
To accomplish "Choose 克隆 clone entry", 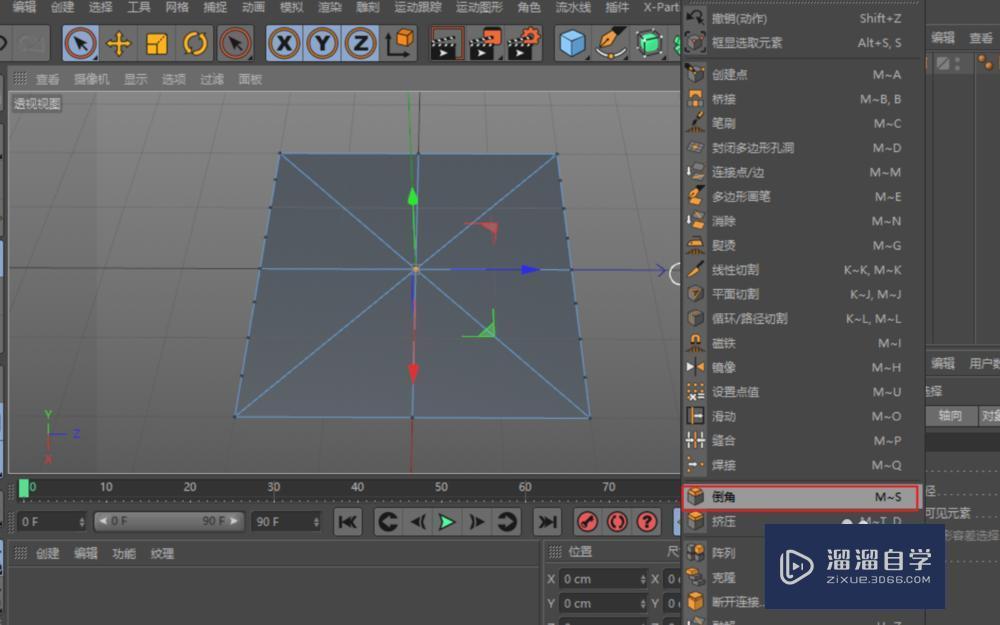I will tap(724, 577).
